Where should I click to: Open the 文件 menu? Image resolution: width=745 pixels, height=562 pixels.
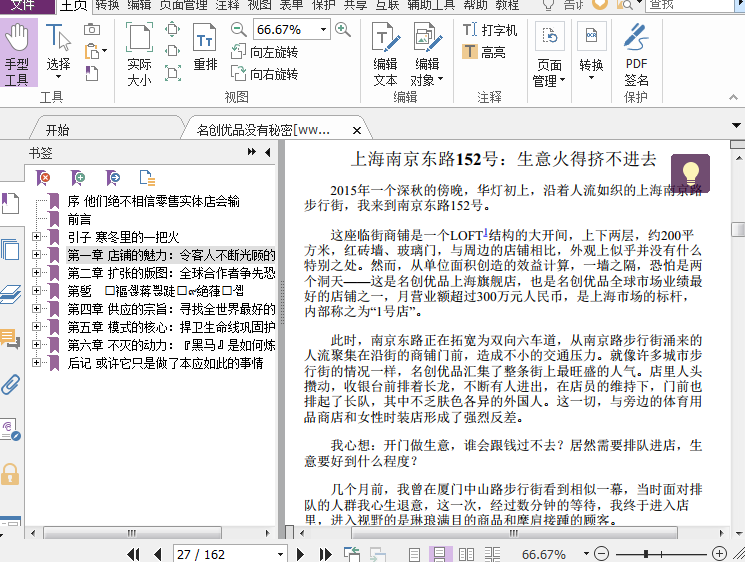(x=26, y=5)
